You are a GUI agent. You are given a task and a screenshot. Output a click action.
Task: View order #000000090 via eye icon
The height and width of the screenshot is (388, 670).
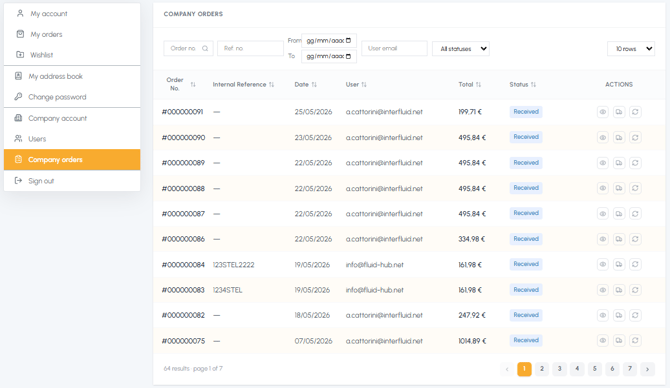(x=602, y=138)
